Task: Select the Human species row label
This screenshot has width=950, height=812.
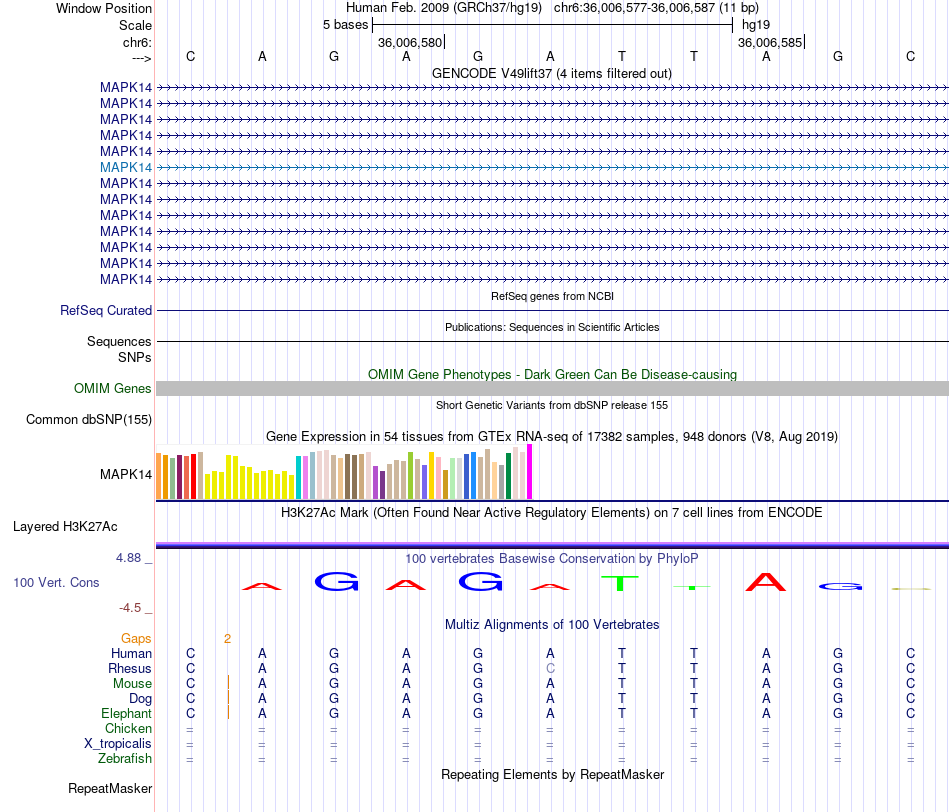Action: (x=131, y=654)
